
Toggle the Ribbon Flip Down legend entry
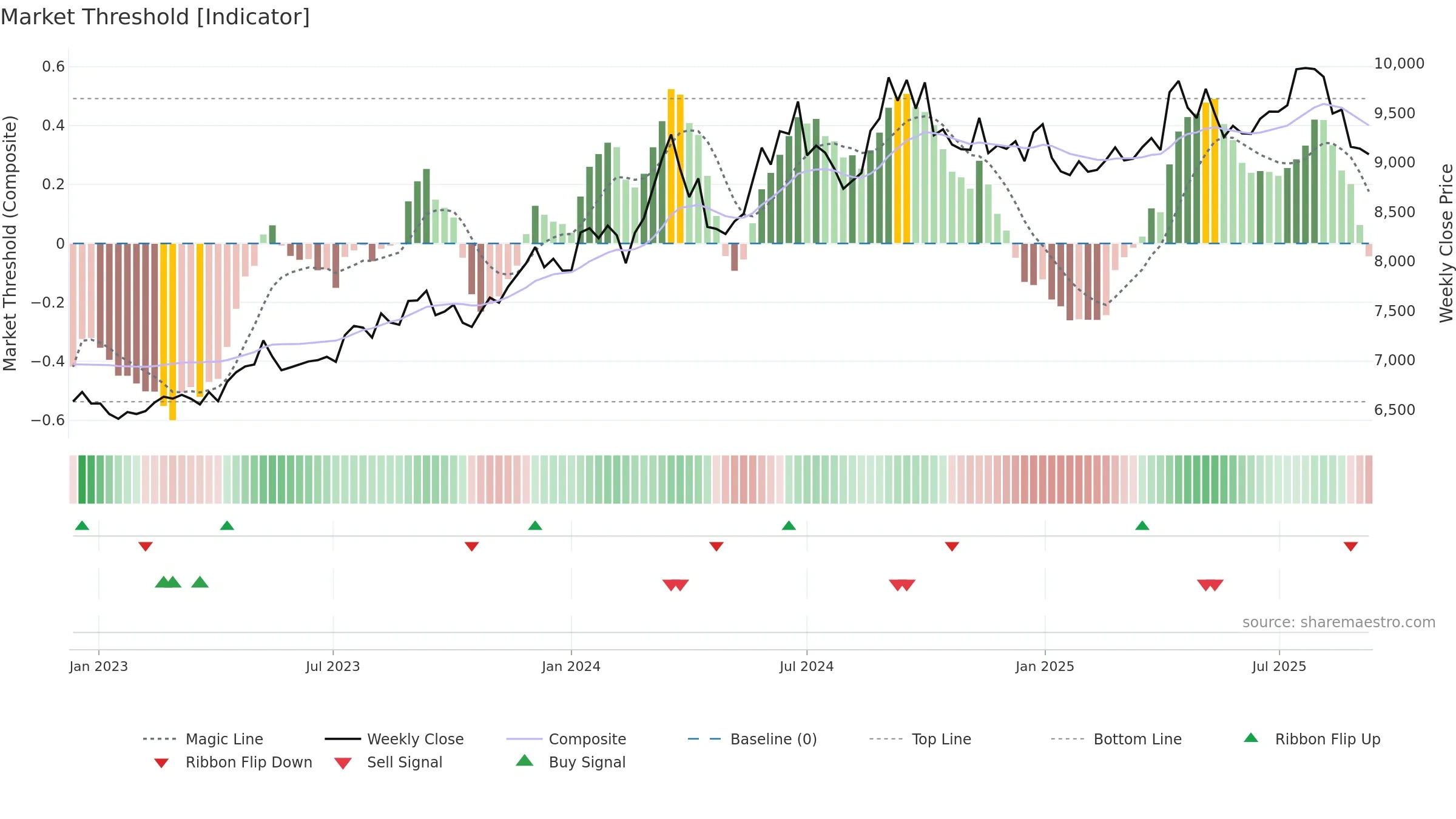pyautogui.click(x=232, y=762)
